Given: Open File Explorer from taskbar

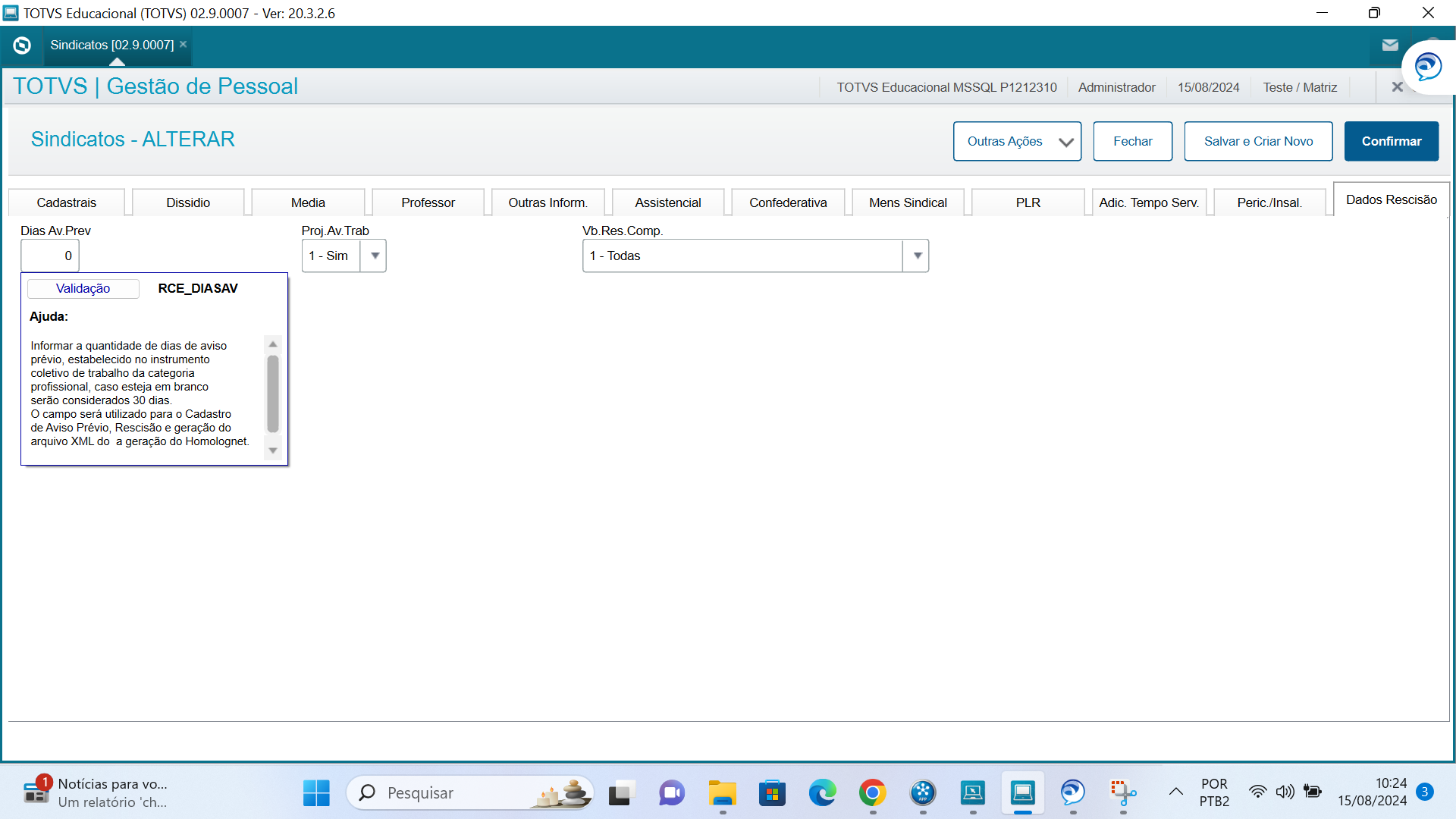Looking at the screenshot, I should pos(722,793).
